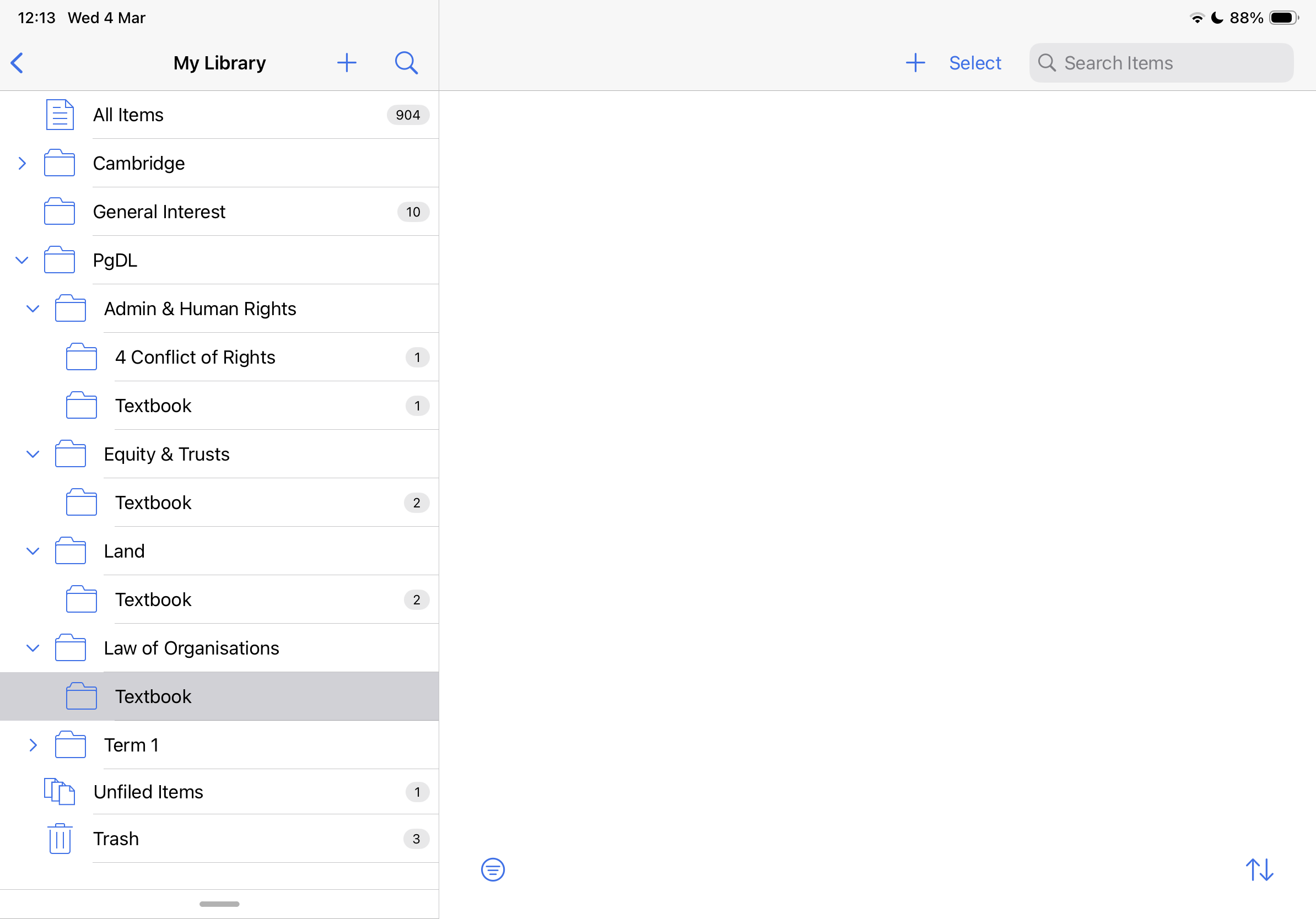Viewport: 1316px width, 919px height.
Task: Open Unfiled Items
Action: point(148,791)
